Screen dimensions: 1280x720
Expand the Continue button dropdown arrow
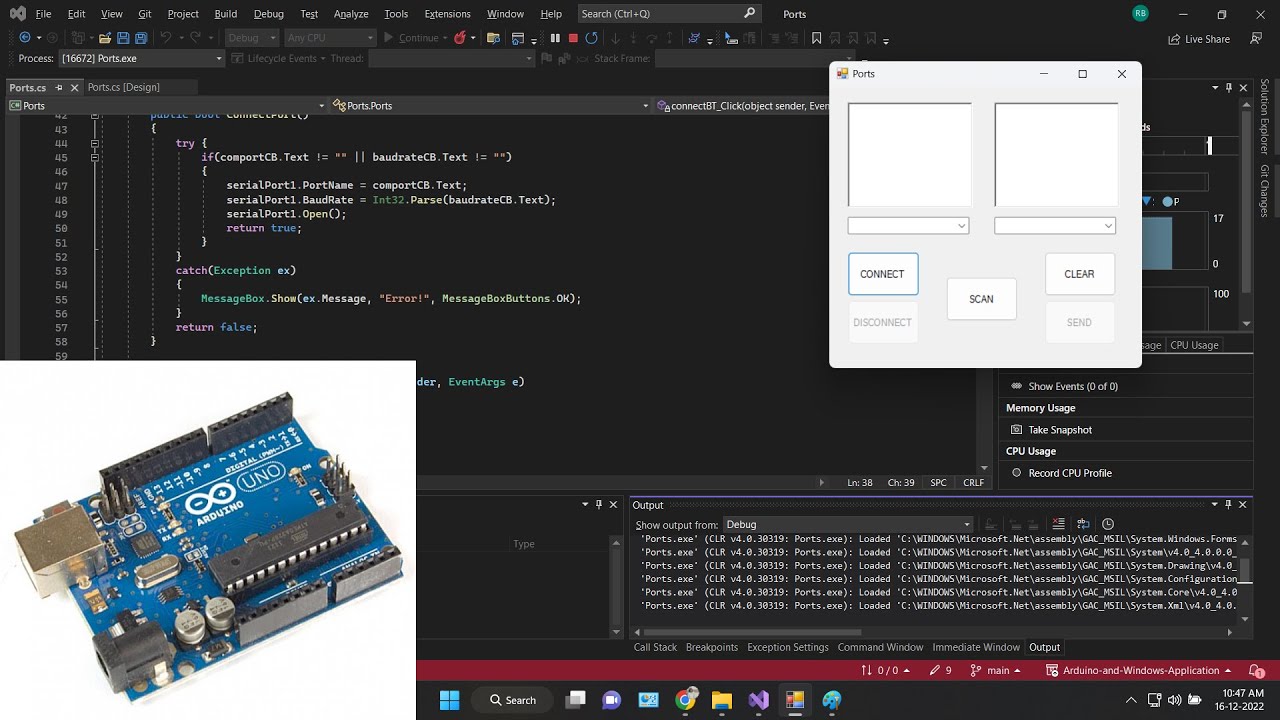[x=446, y=38]
